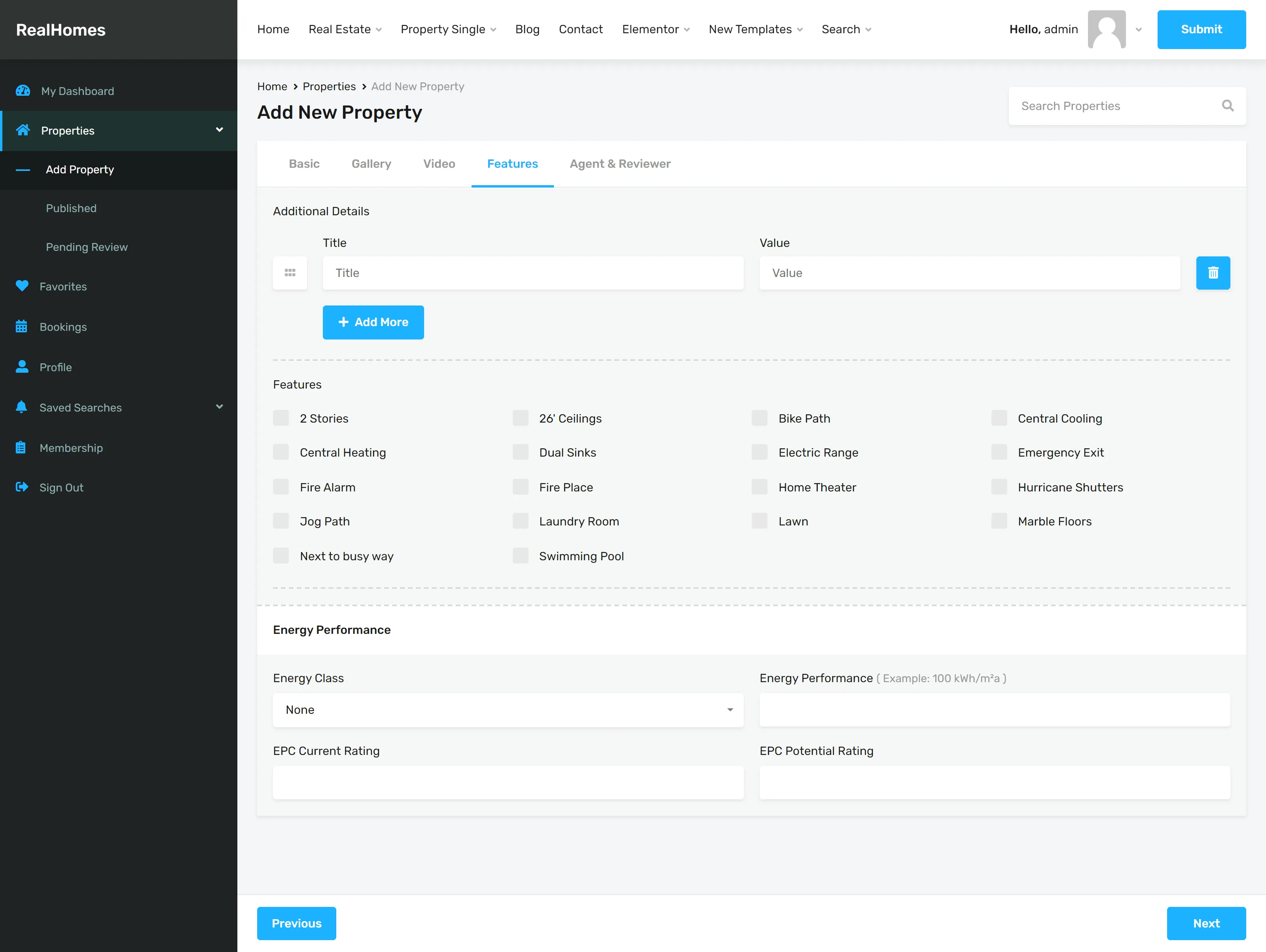
Task: Click the Saved Searches bell icon
Action: pos(21,407)
